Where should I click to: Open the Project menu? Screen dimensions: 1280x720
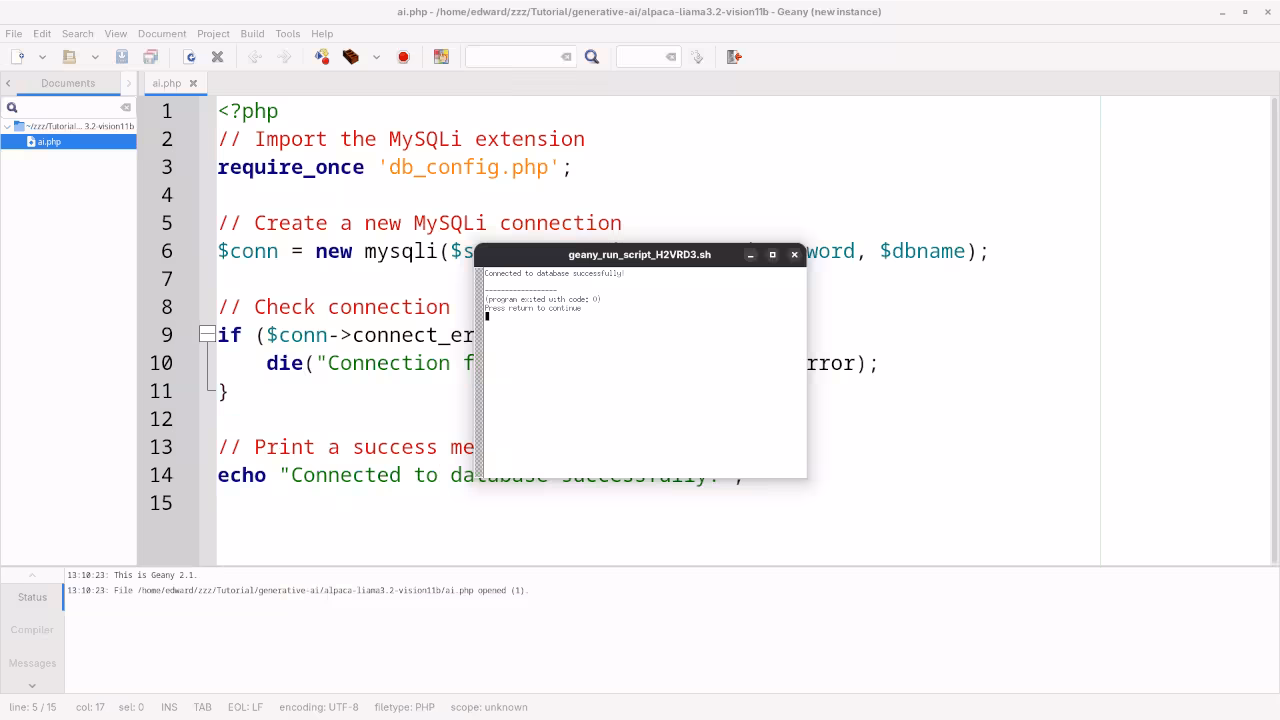pyautogui.click(x=213, y=33)
